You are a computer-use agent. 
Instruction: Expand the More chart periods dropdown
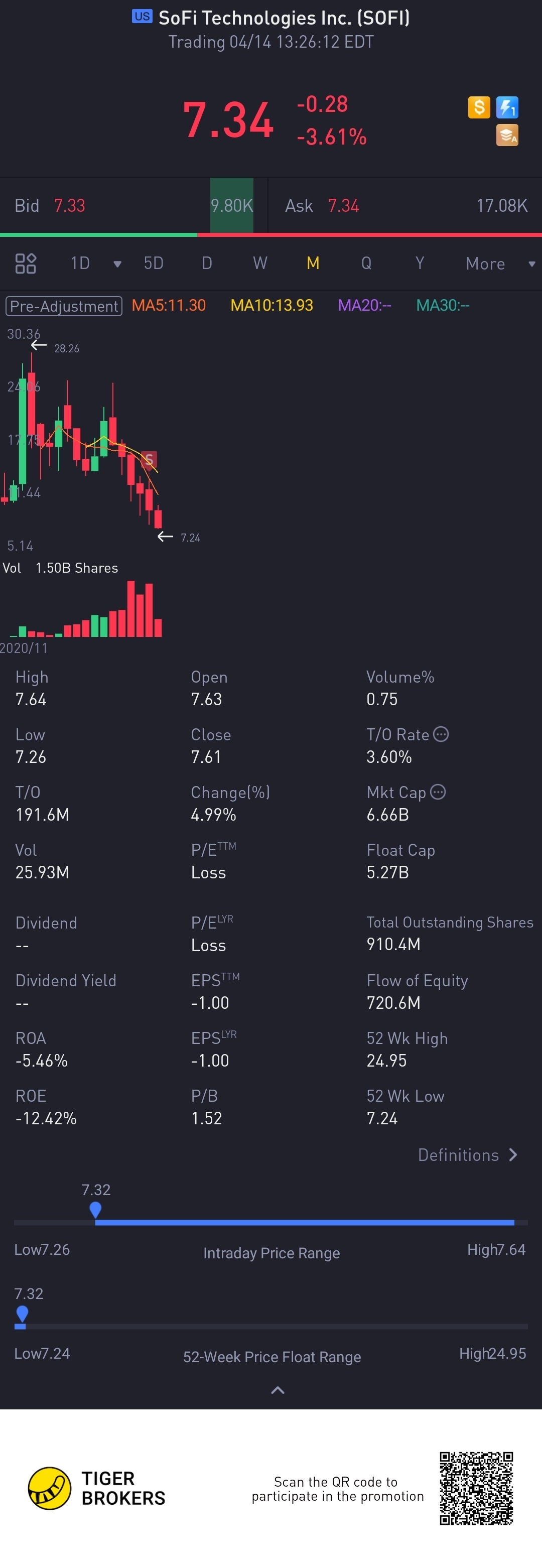(531, 264)
